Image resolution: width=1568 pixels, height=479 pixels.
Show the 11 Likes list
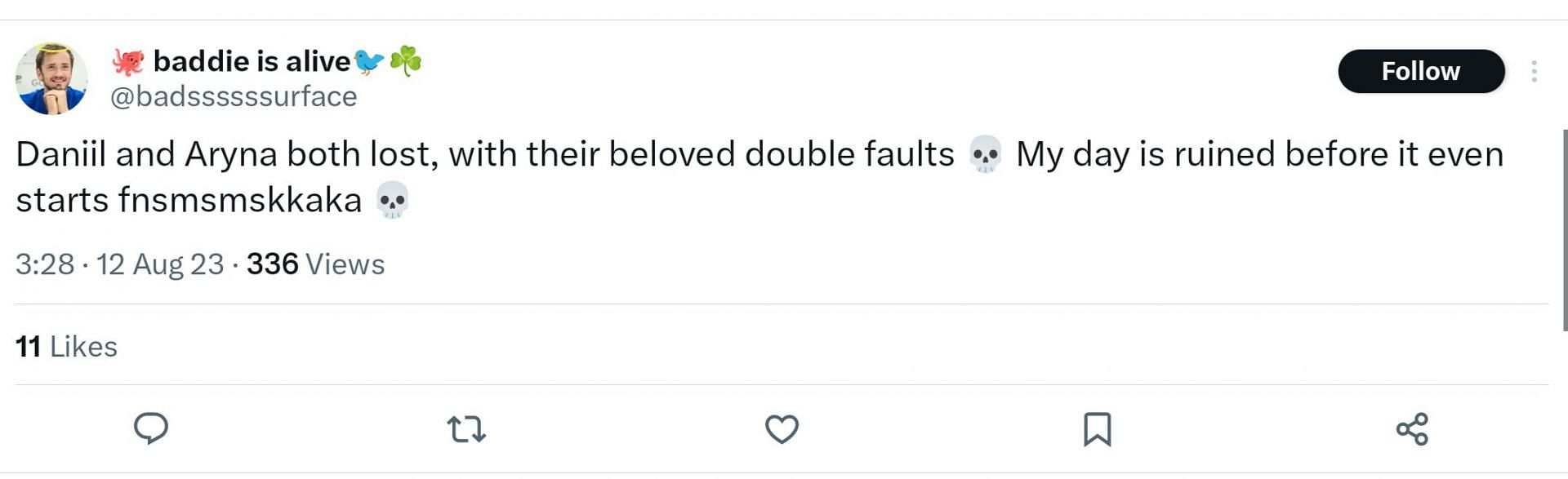click(66, 347)
